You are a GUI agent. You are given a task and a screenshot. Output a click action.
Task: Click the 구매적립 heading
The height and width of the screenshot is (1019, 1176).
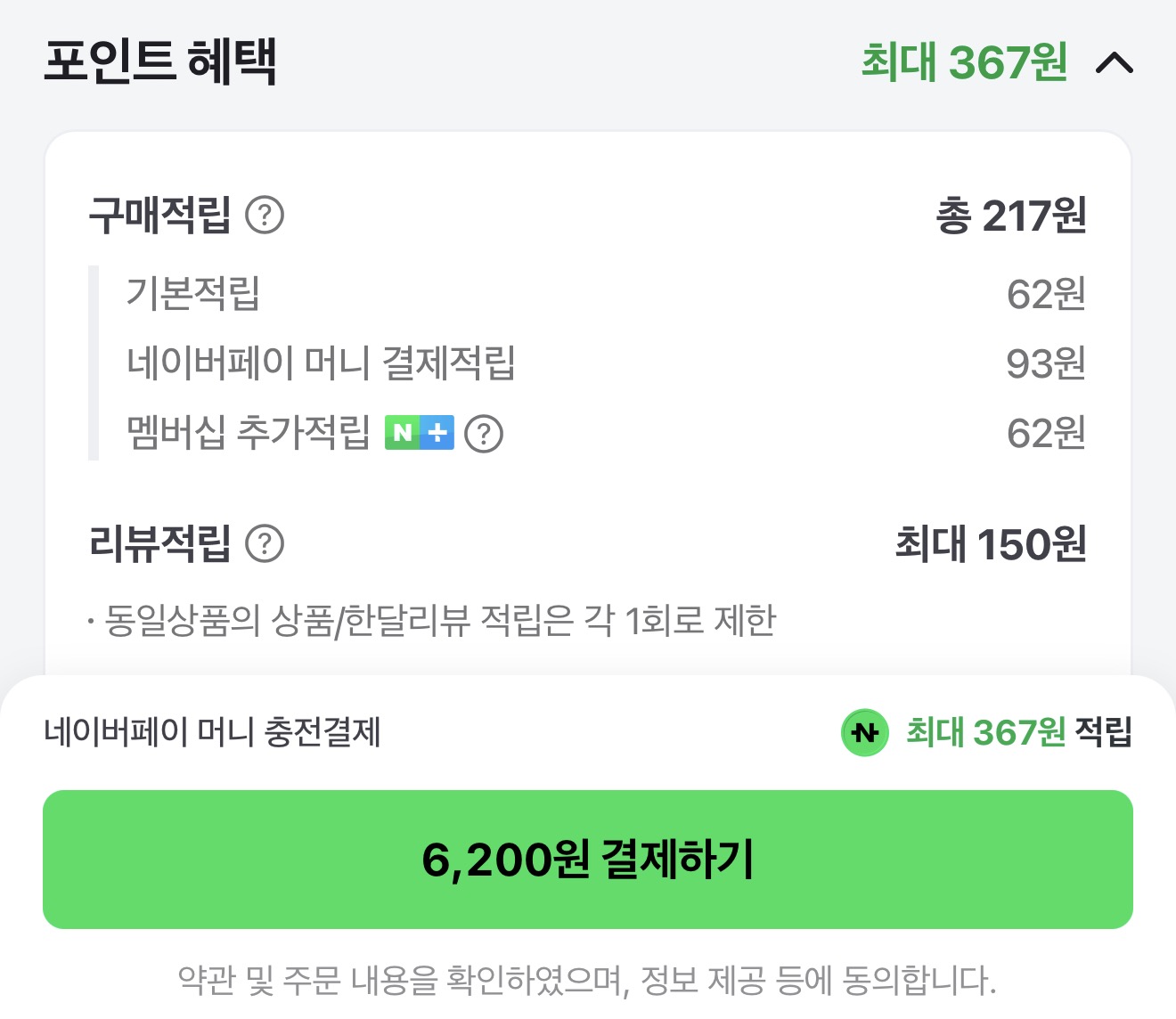160,215
